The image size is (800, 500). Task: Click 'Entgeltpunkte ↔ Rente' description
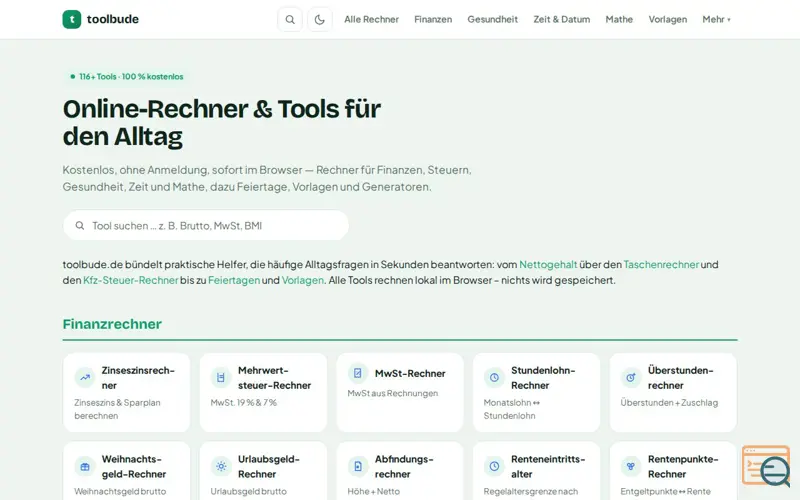click(665, 491)
